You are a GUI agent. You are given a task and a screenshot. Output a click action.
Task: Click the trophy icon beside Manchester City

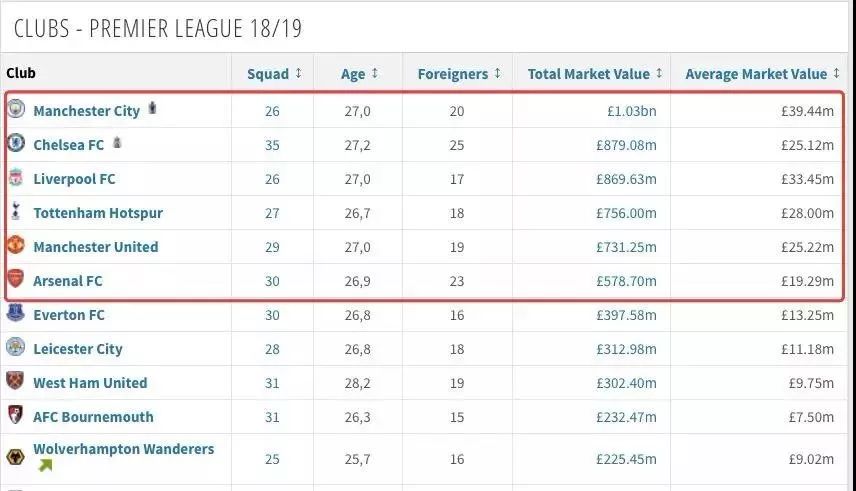(152, 107)
